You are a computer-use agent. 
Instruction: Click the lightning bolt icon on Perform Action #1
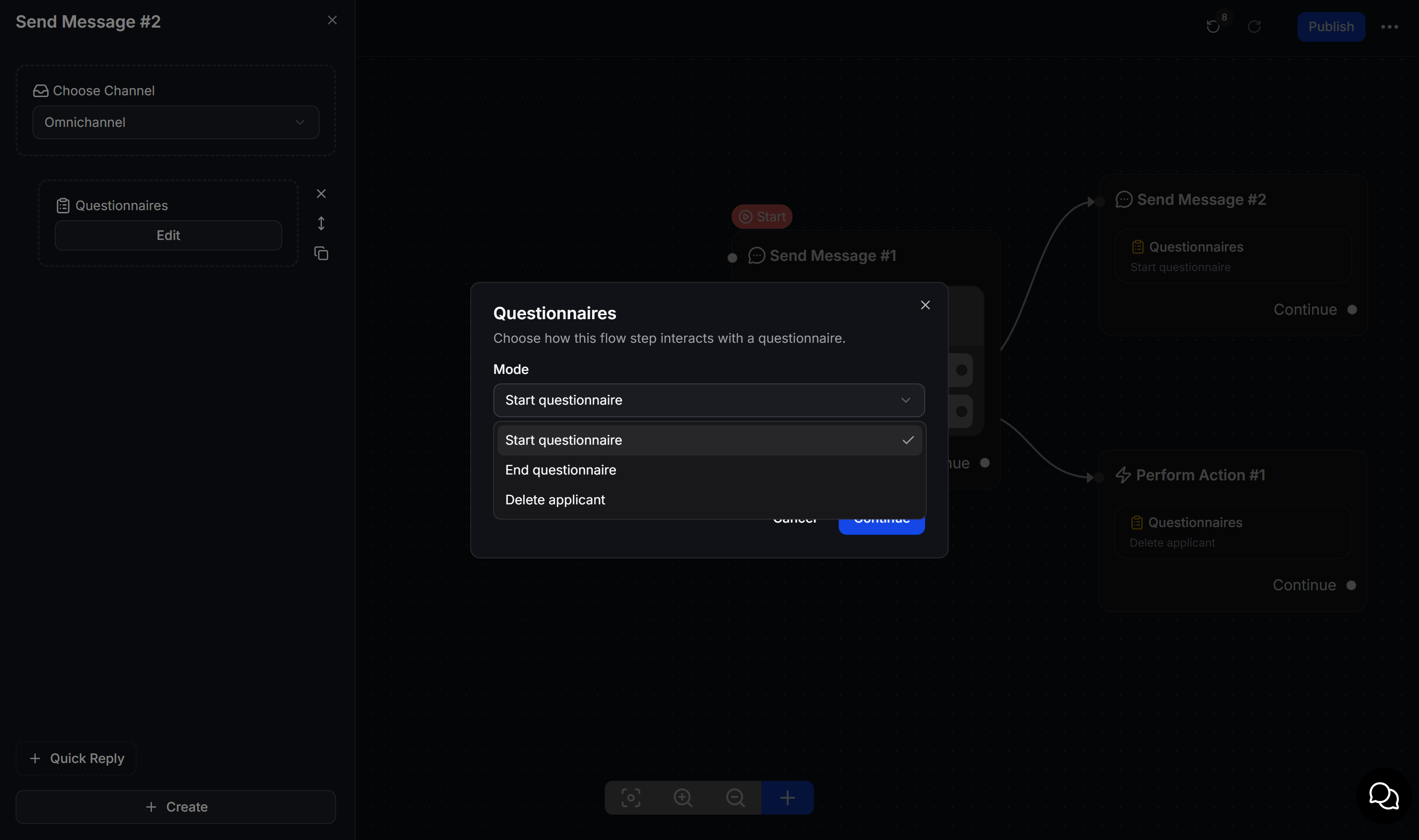pyautogui.click(x=1123, y=475)
